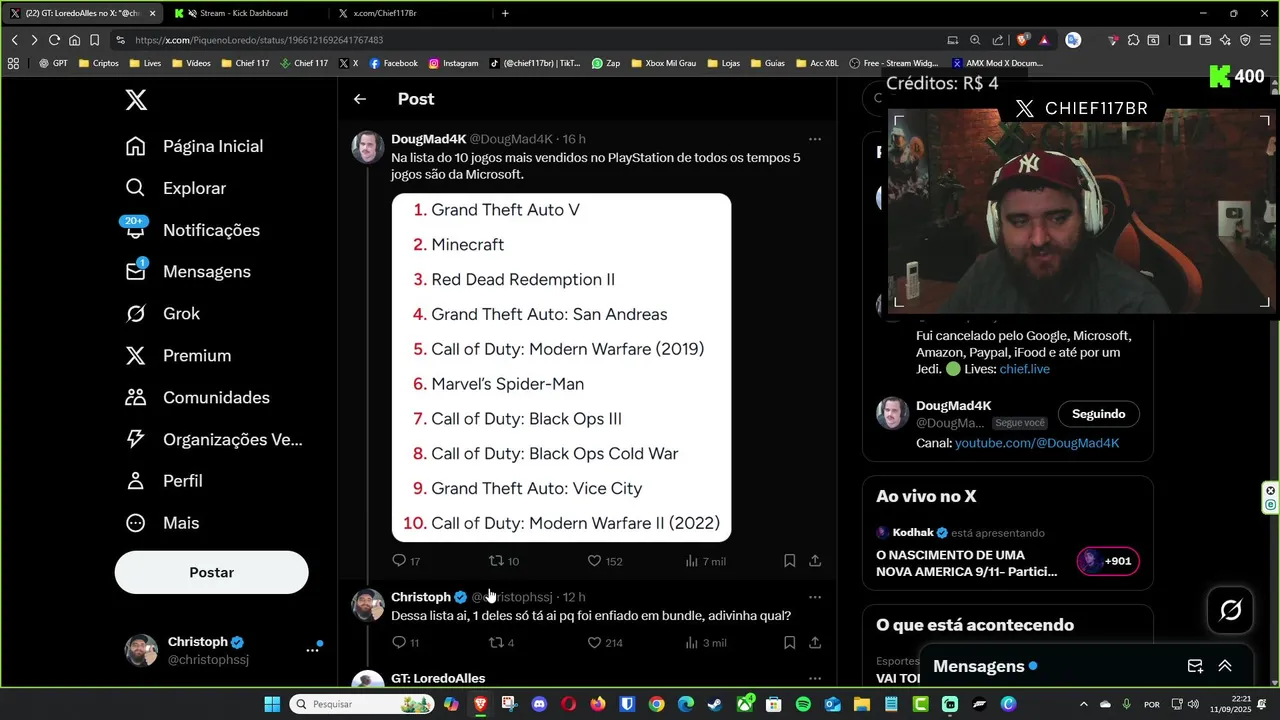Open Firefox from the taskbar
The height and width of the screenshot is (720, 1280).
point(598,704)
